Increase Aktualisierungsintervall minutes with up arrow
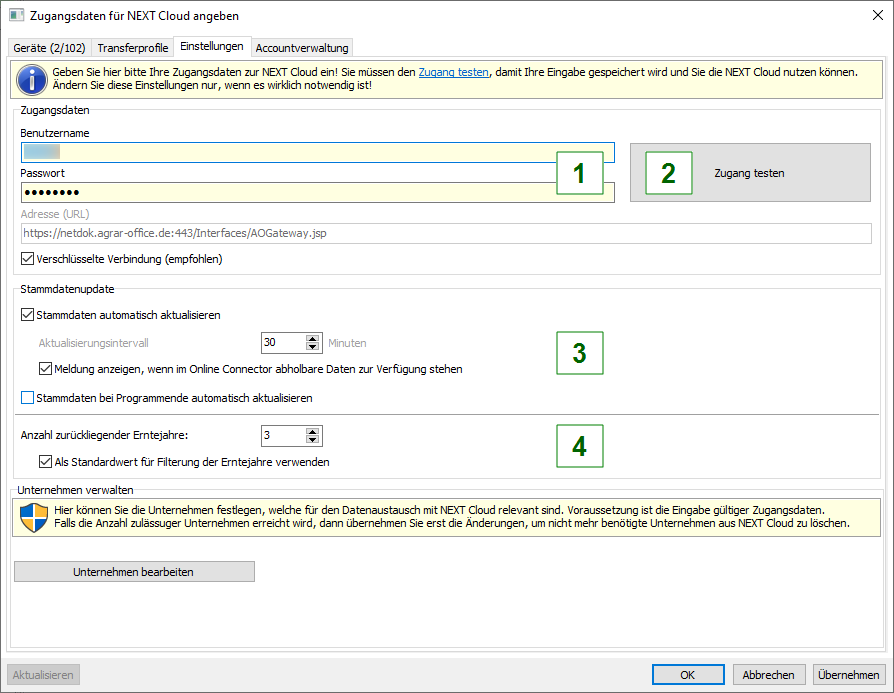The image size is (894, 693). pyautogui.click(x=313, y=338)
